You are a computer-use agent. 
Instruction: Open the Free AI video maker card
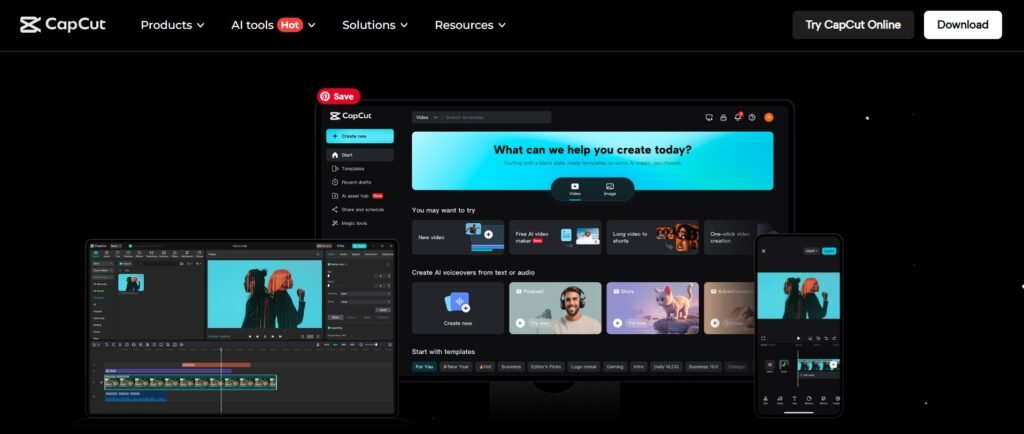pos(555,238)
